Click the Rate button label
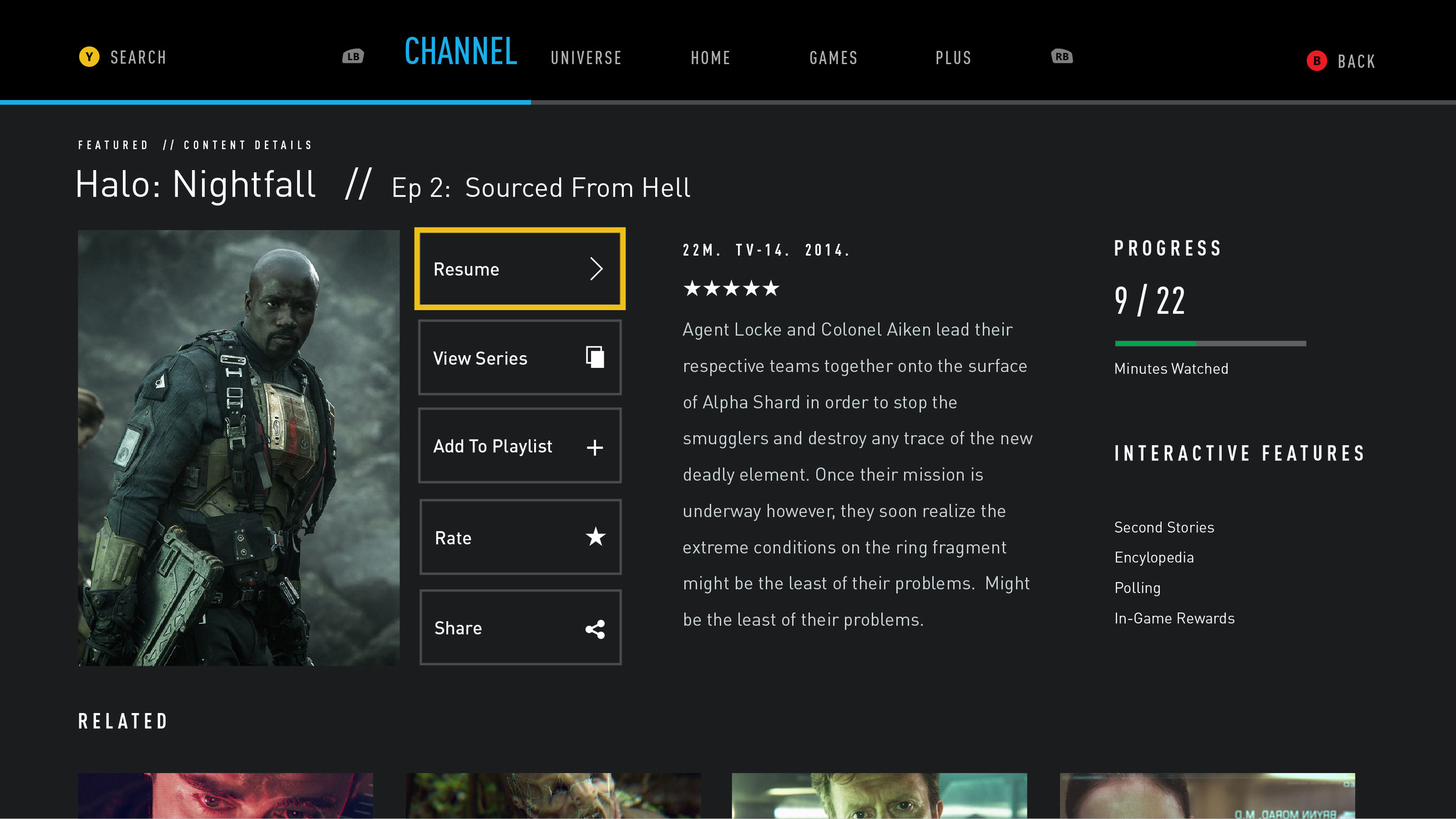The image size is (1456, 819). (x=453, y=538)
